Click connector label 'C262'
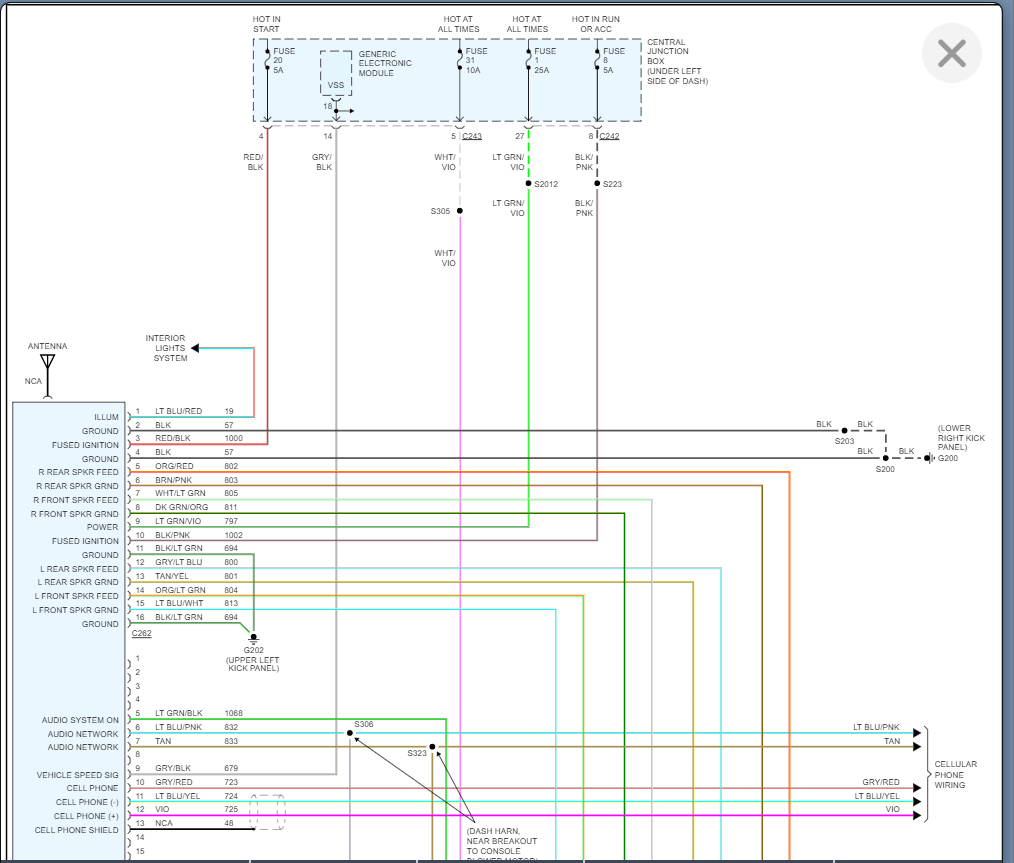The image size is (1014, 863). pyautogui.click(x=142, y=633)
